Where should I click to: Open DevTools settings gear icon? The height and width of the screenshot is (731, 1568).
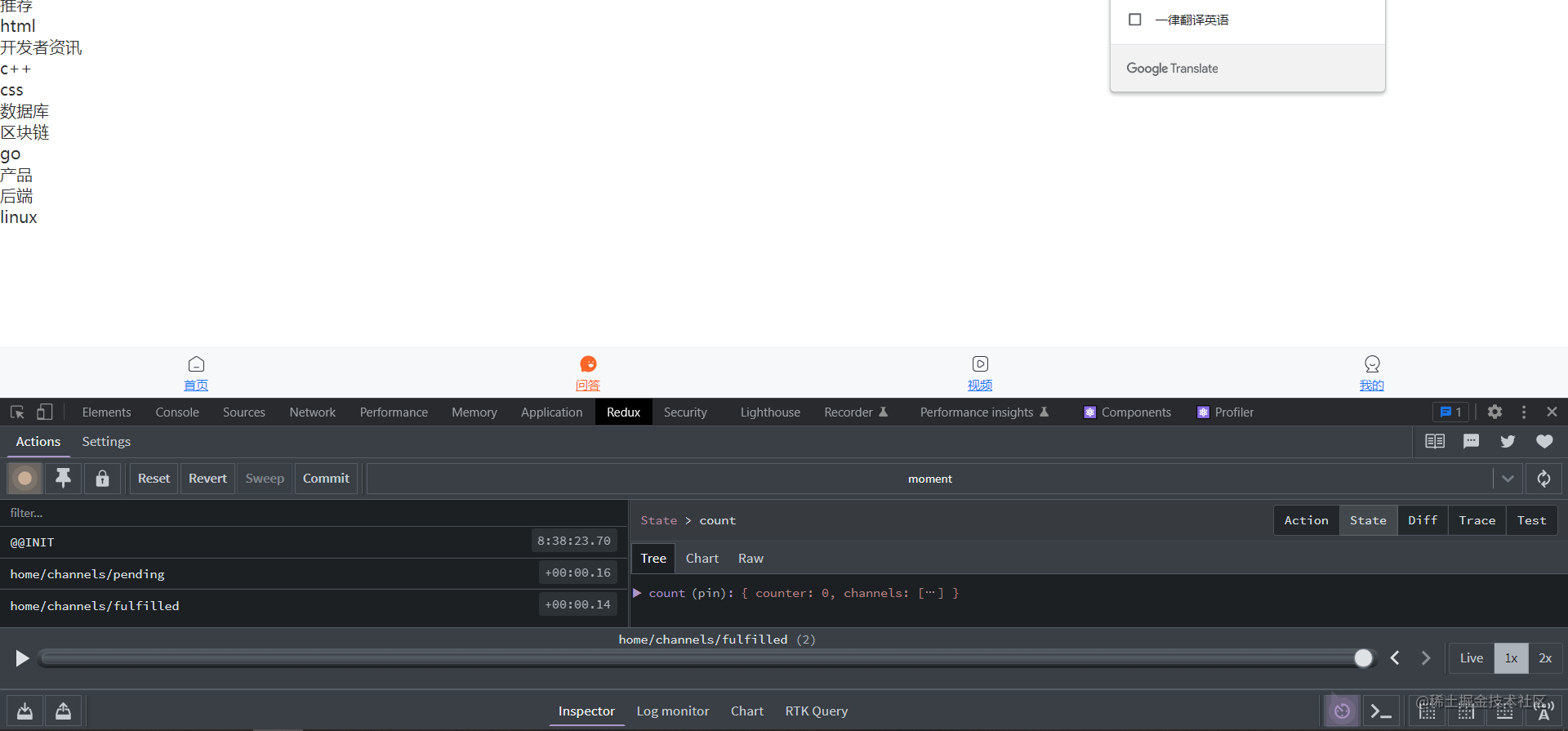tap(1494, 412)
